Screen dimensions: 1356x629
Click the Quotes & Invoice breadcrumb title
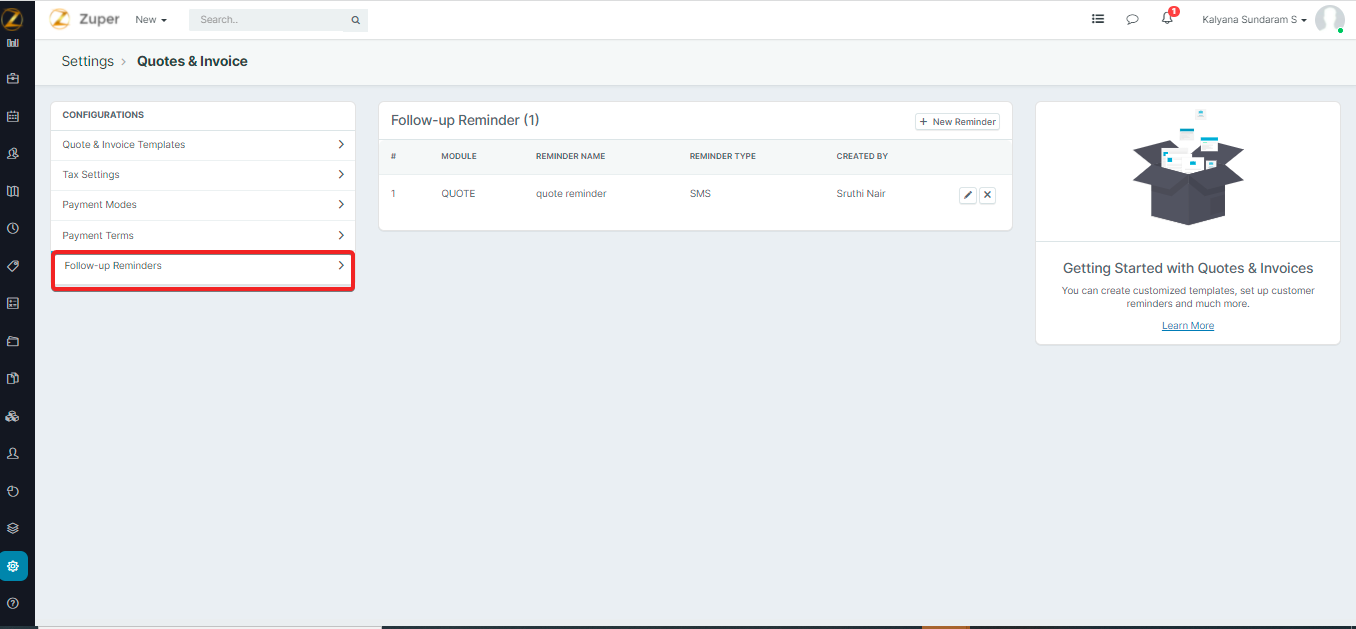(x=192, y=61)
